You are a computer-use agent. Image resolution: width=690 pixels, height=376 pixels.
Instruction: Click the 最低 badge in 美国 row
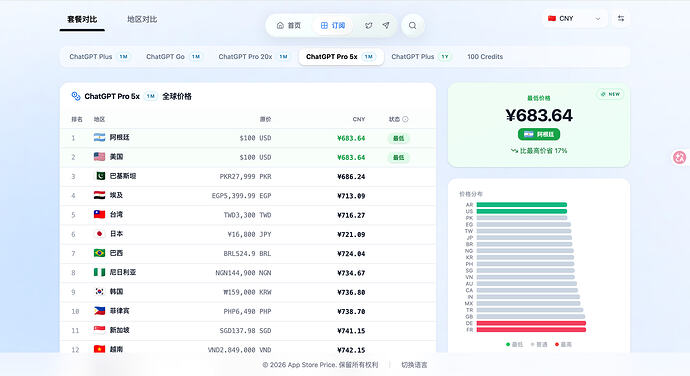pyautogui.click(x=398, y=158)
